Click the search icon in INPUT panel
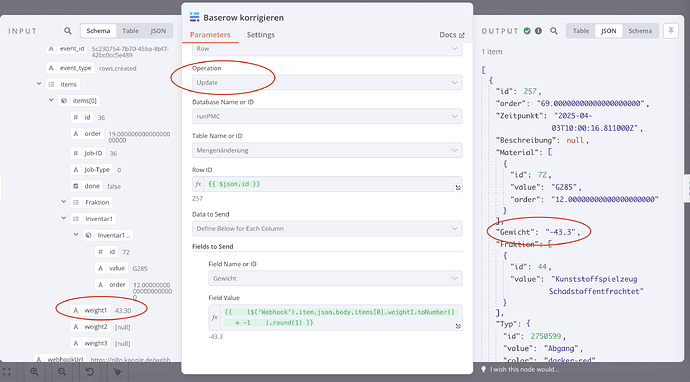The width and height of the screenshot is (690, 382). tap(67, 31)
